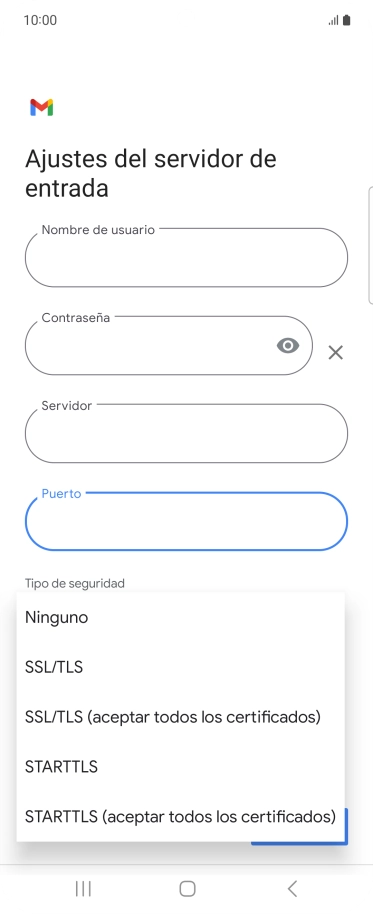
Task: Show password with the eye icon
Action: pos(287,346)
